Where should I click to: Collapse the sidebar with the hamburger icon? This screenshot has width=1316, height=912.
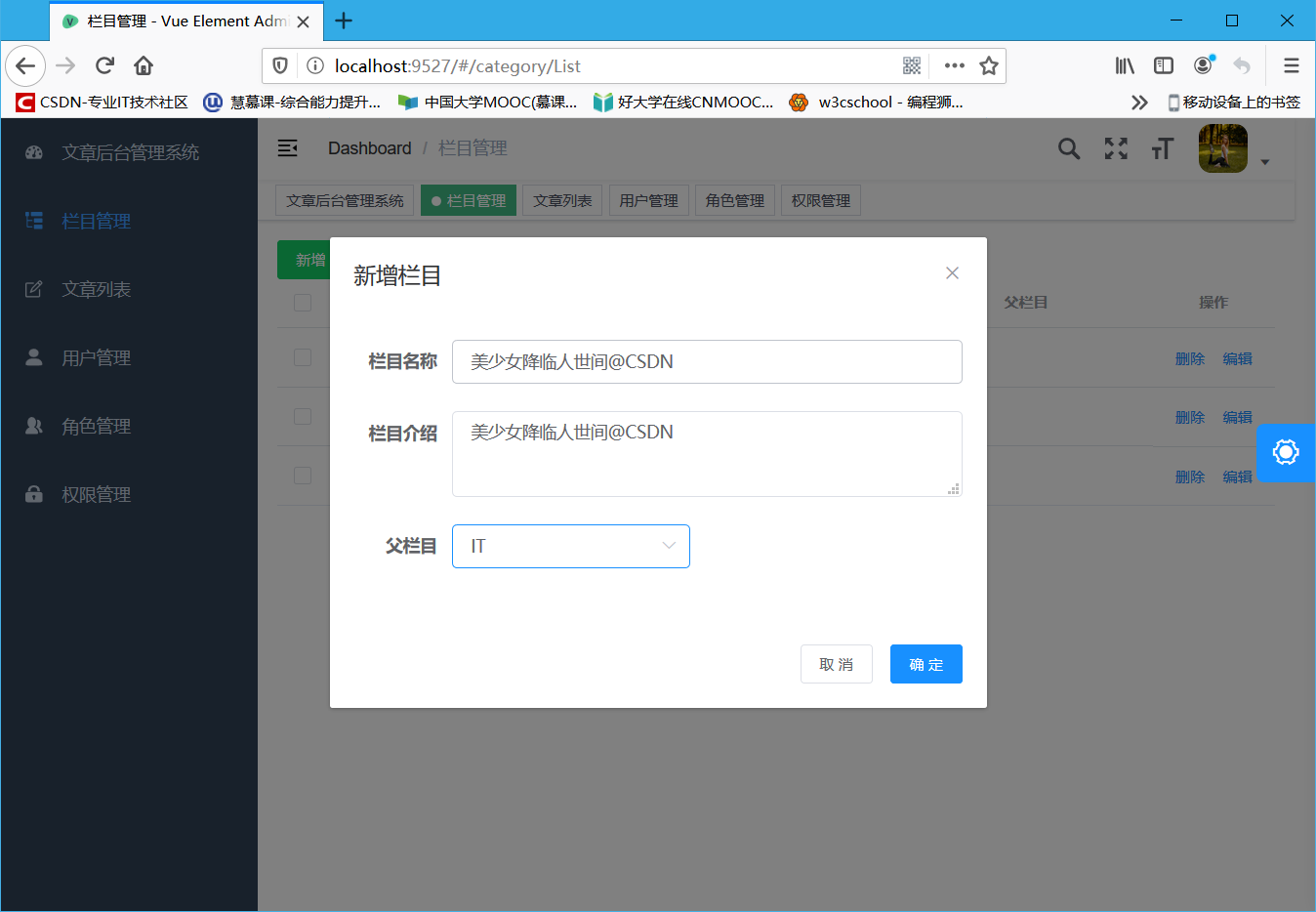(x=287, y=147)
